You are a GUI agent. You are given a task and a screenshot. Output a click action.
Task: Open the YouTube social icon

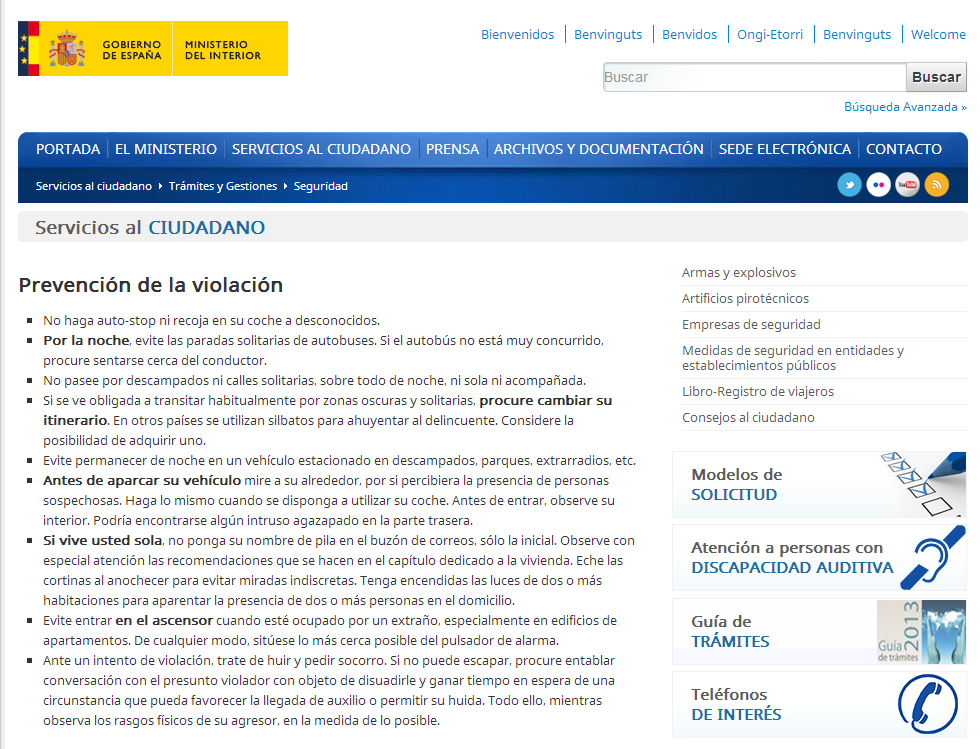click(x=907, y=185)
